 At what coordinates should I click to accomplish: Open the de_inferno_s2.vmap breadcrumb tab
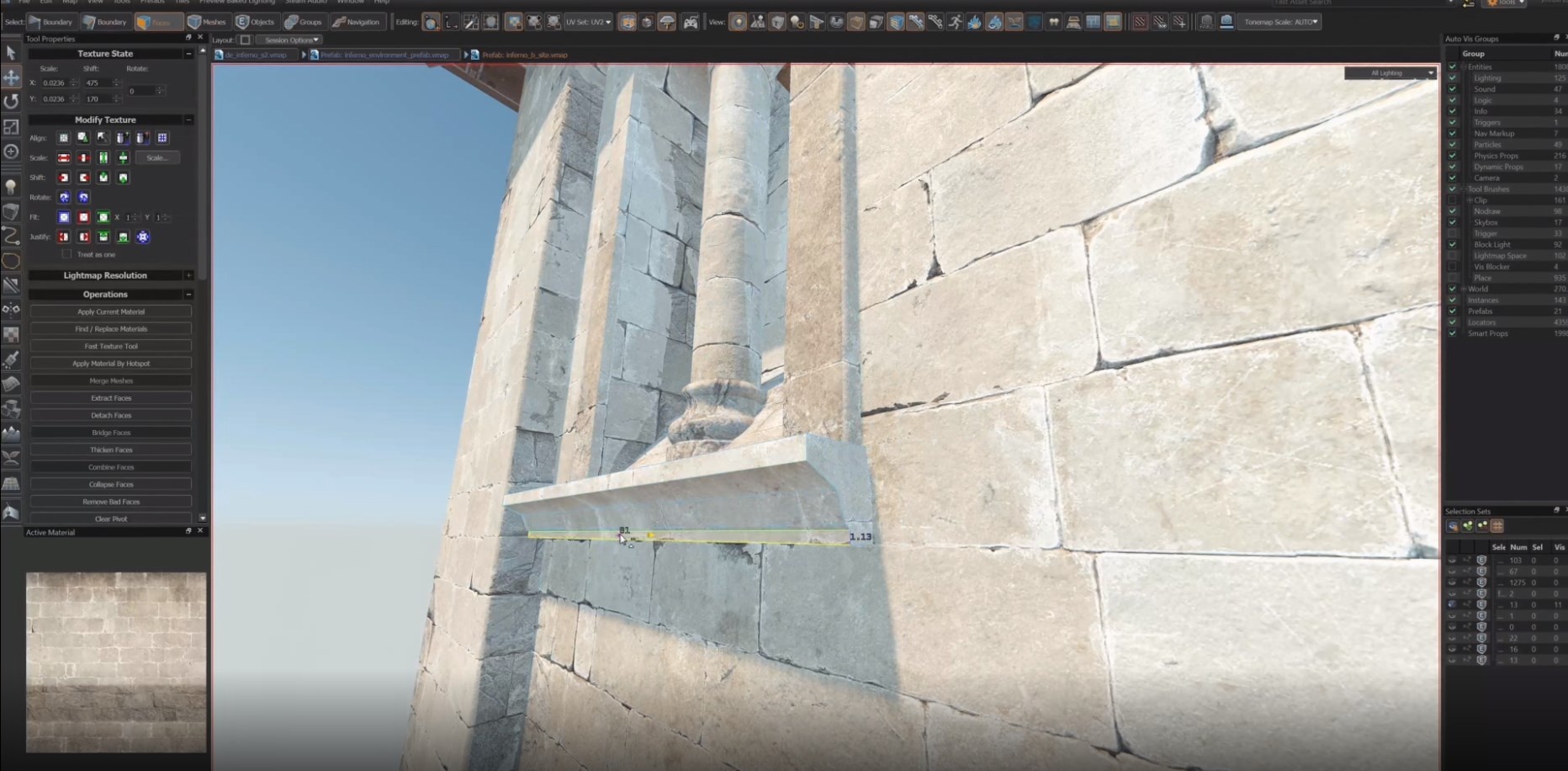tap(255, 55)
